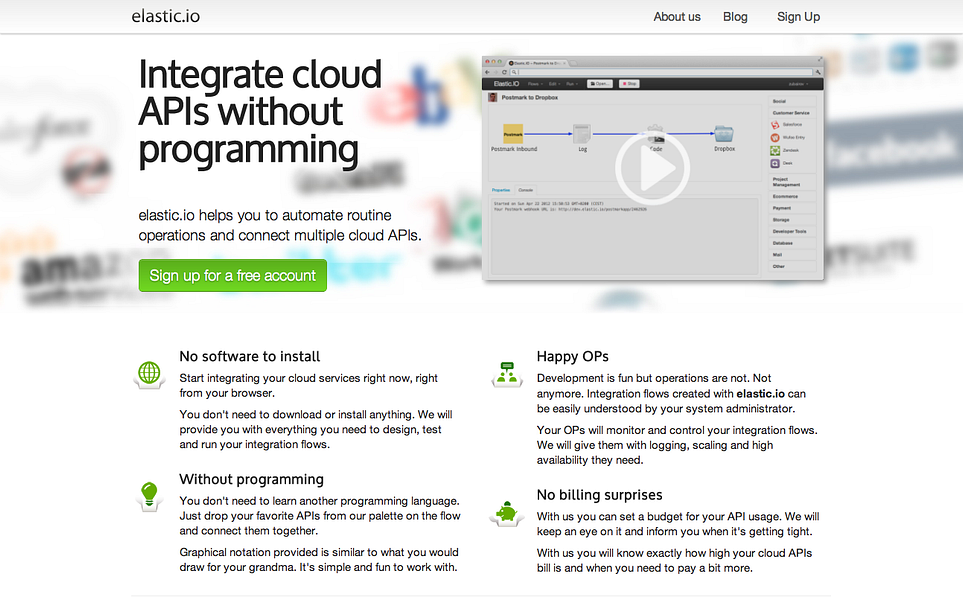This screenshot has height=600, width=963.
Task: Click Sign Up in top navigation
Action: (798, 17)
